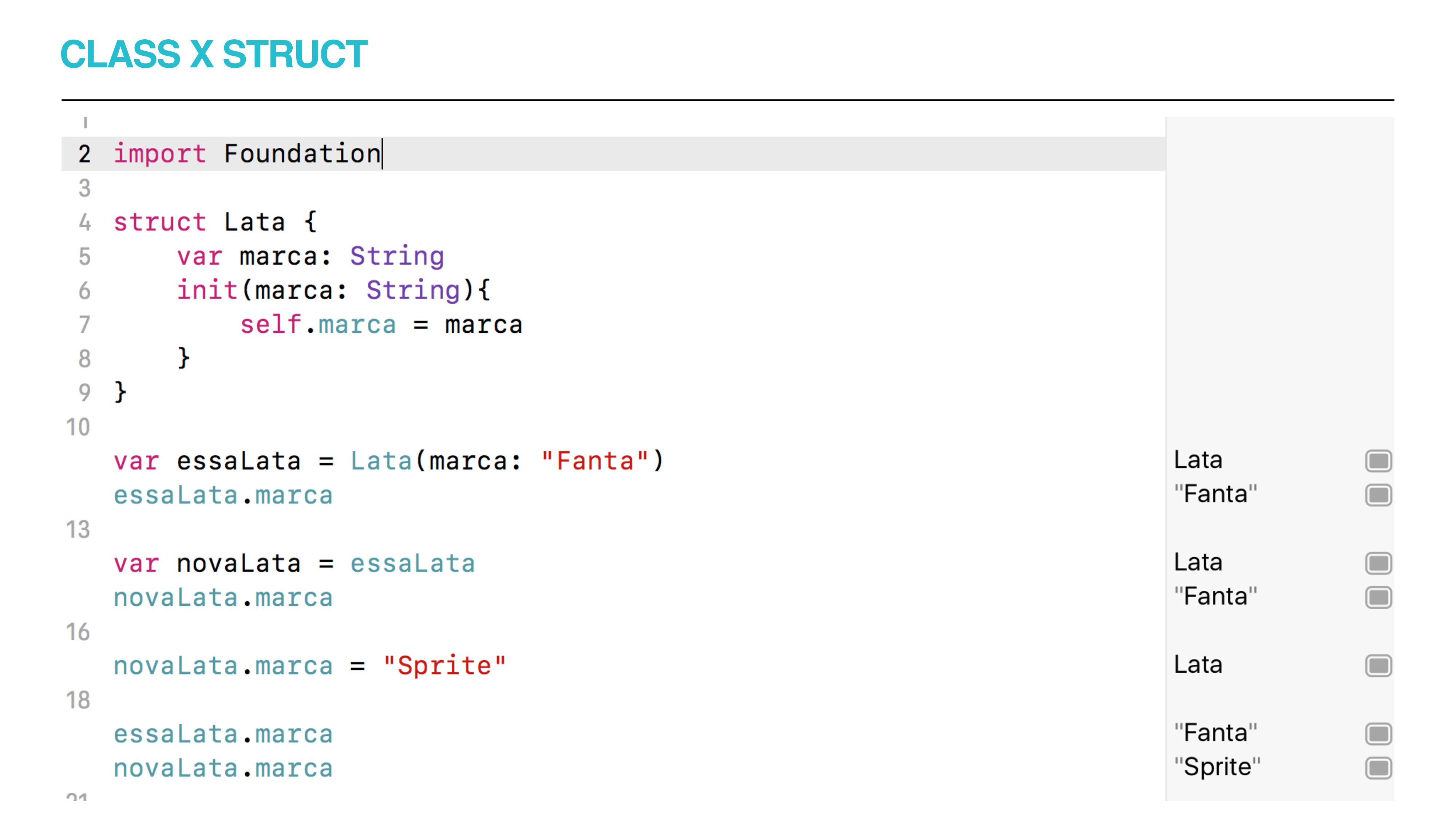Image resolution: width=1456 pixels, height=819 pixels.
Task: Click the 'CLASS X STRUCT' title
Action: (x=214, y=54)
